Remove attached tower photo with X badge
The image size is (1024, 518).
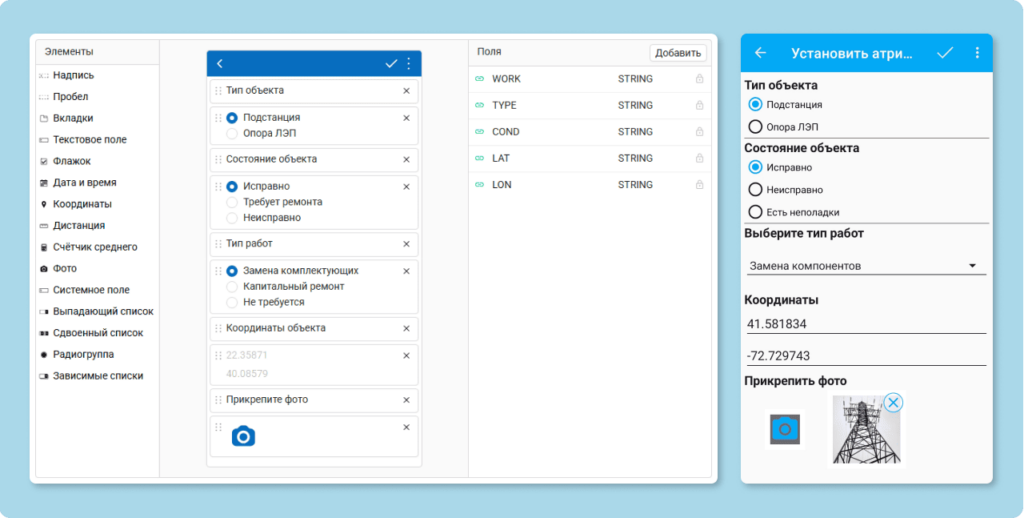pos(893,402)
